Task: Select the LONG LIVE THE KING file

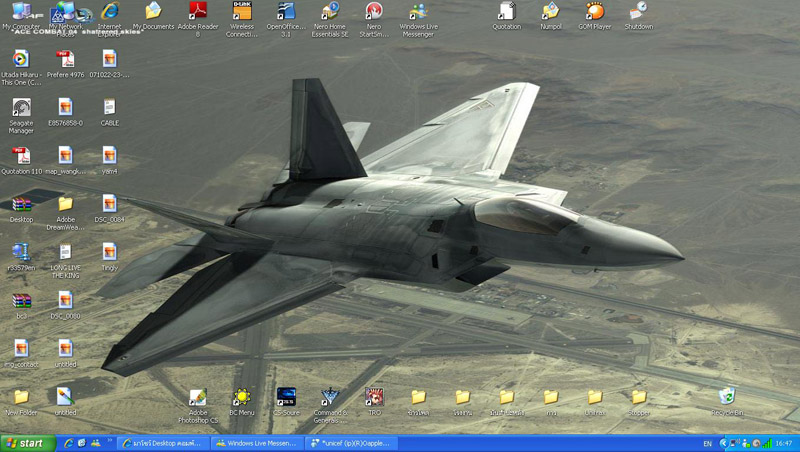Action: coord(65,253)
